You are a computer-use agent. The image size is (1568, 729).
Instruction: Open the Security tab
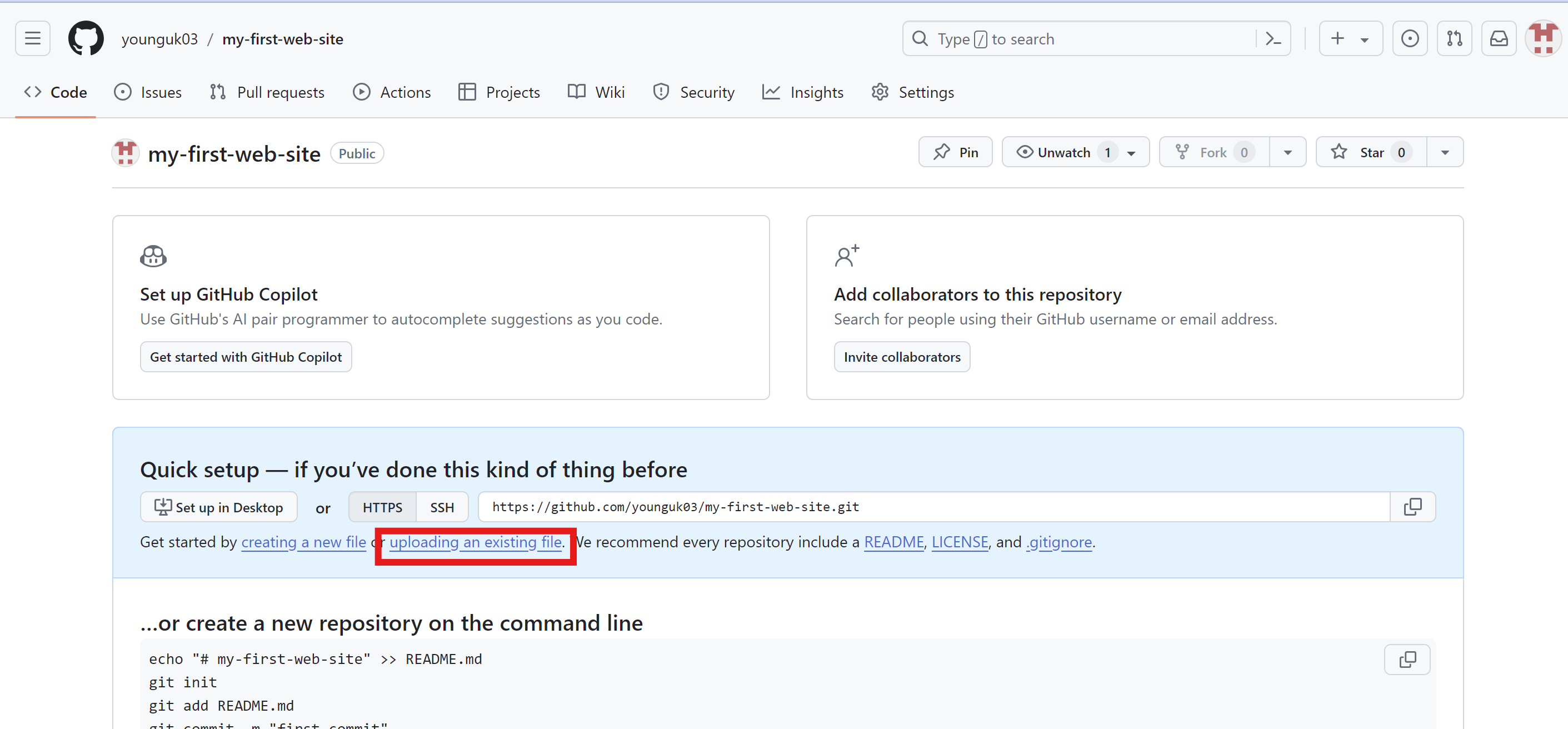(694, 92)
